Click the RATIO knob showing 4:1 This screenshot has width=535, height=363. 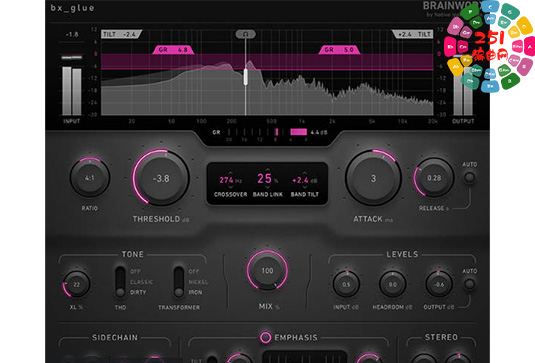click(x=90, y=178)
